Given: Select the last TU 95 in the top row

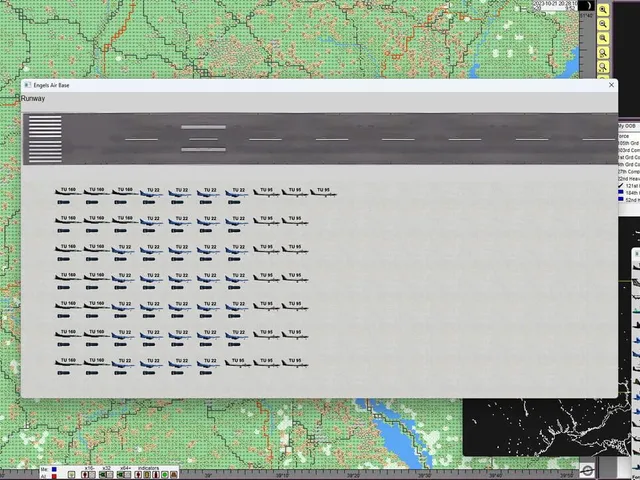Looking at the screenshot, I should pyautogui.click(x=323, y=192).
